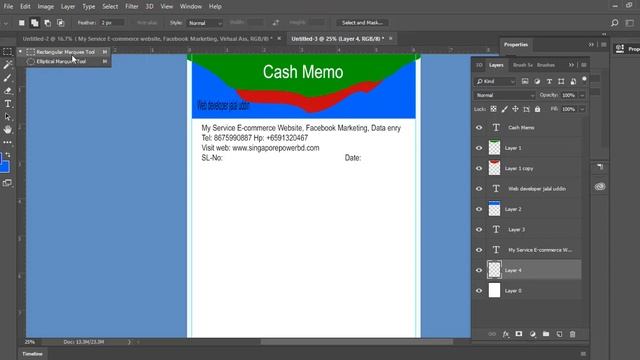640x360 pixels.
Task: Open the layer Kind filter dropdown
Action: (x=495, y=81)
